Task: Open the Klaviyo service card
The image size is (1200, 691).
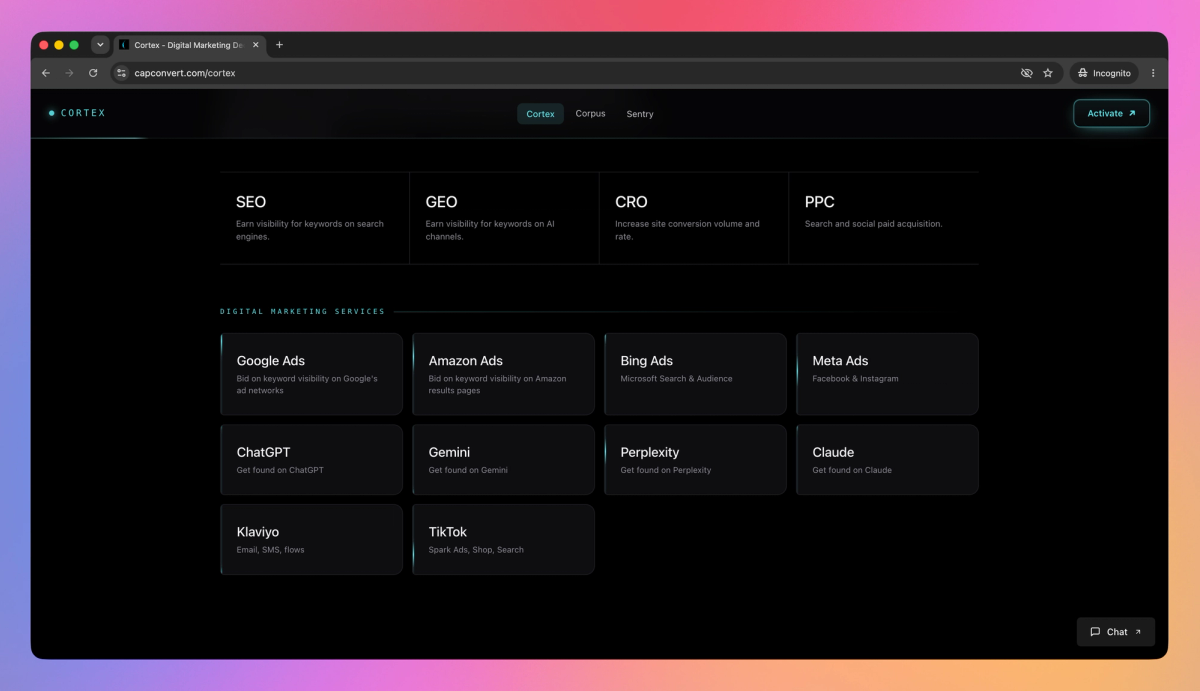Action: coord(311,540)
